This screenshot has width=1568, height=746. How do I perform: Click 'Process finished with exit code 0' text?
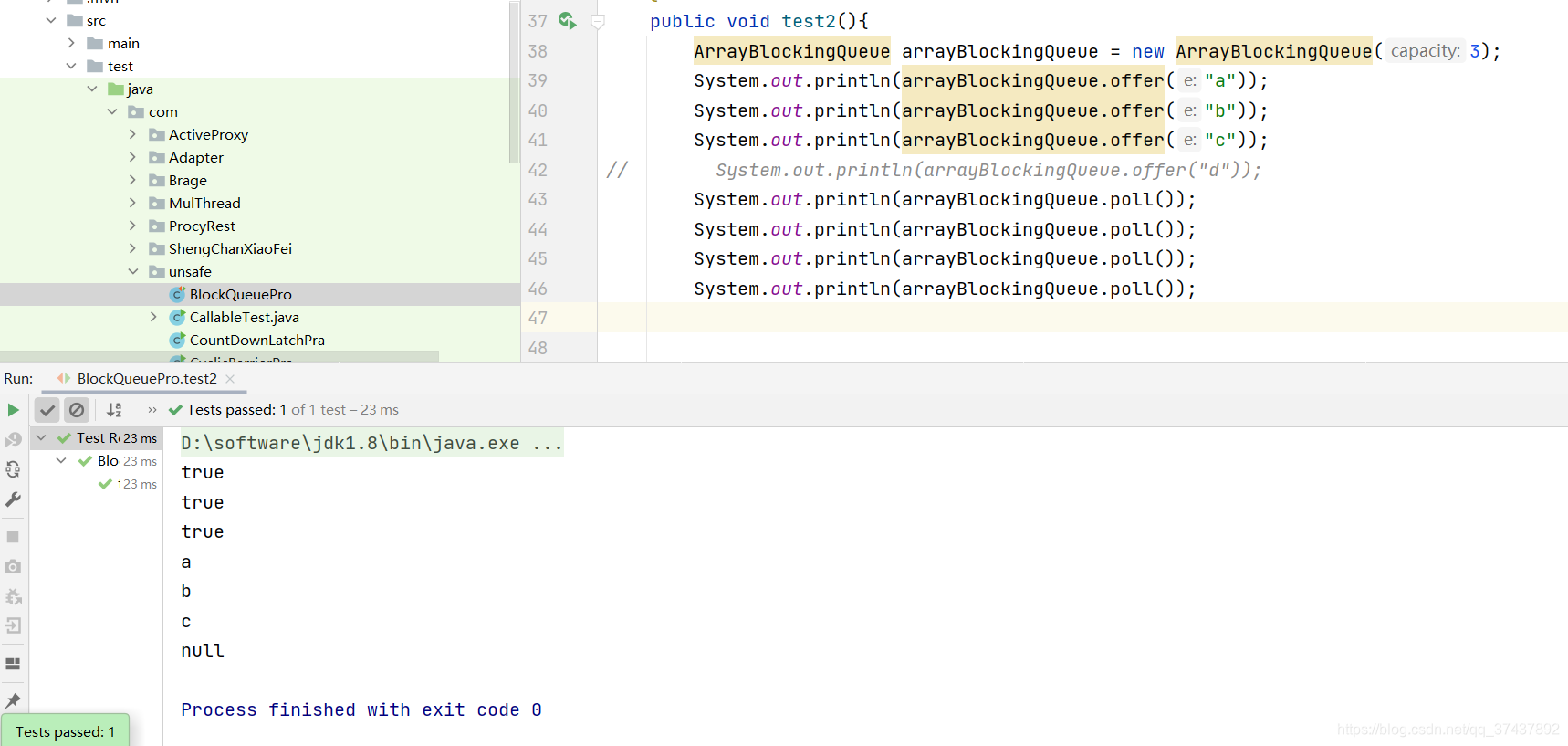pyautogui.click(x=361, y=709)
